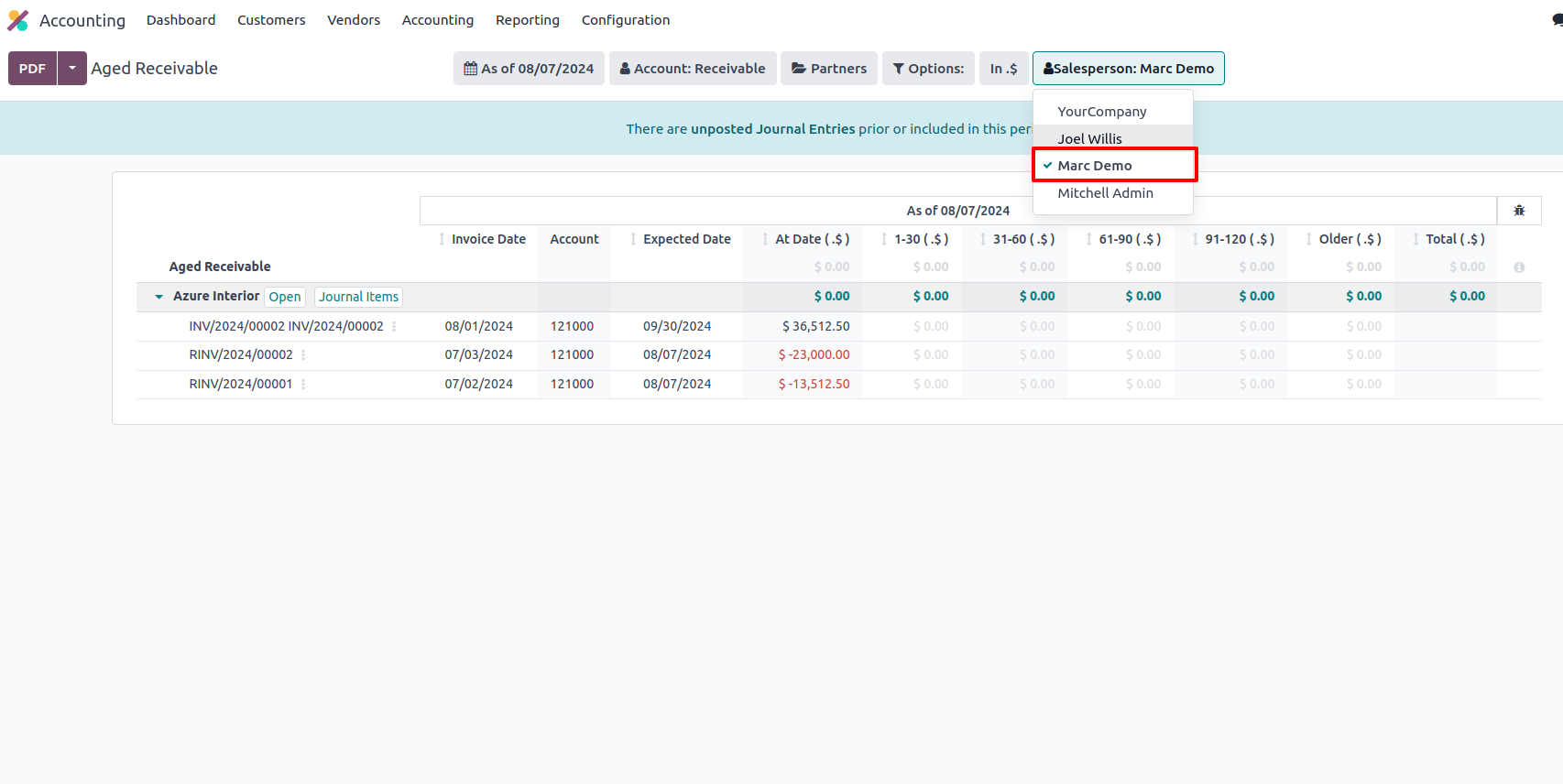Image resolution: width=1563 pixels, height=784 pixels.
Task: Select Marc Demo salesperson option
Action: [x=1114, y=166]
